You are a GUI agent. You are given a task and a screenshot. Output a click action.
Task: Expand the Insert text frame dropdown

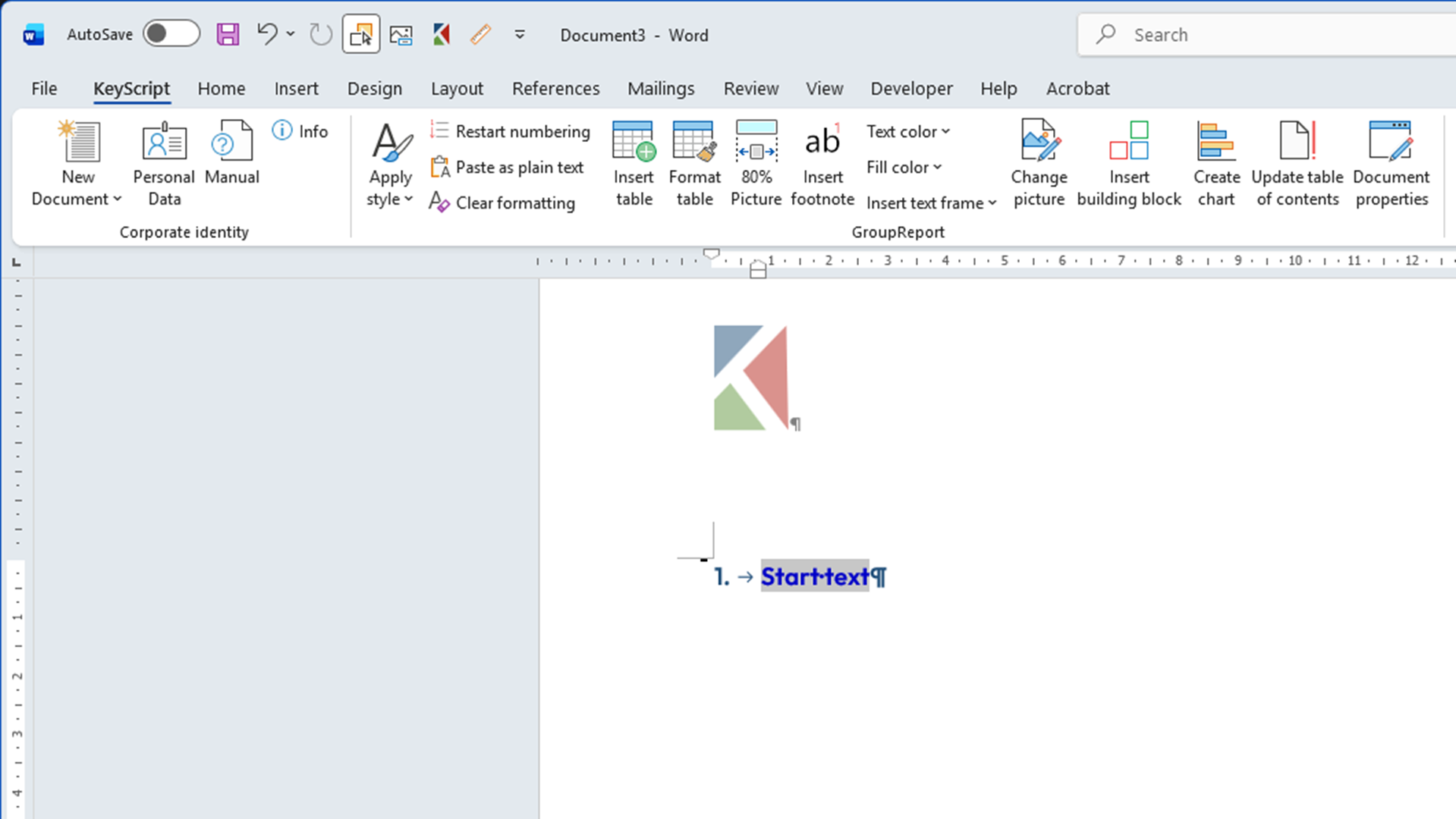pyautogui.click(x=932, y=202)
